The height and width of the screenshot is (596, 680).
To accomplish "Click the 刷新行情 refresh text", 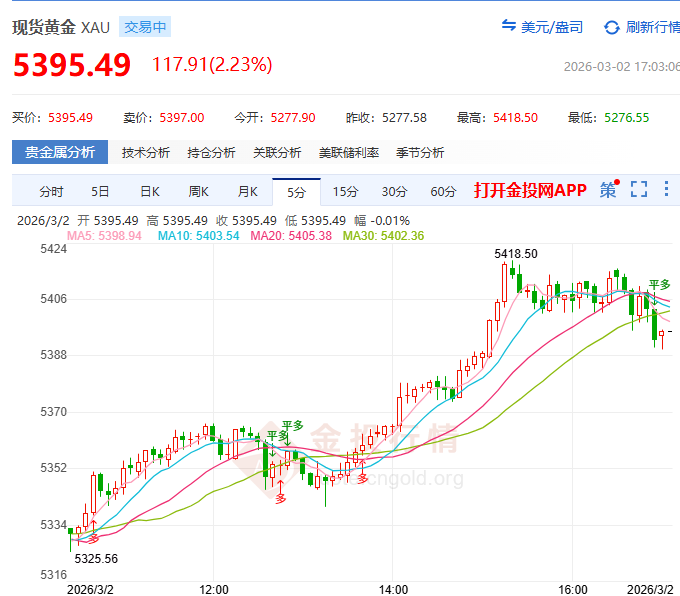I will [653, 27].
